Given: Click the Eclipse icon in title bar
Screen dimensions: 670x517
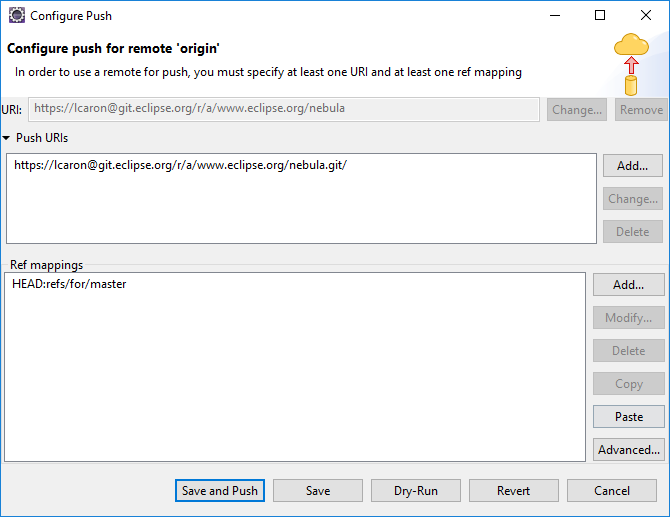Looking at the screenshot, I should (x=15, y=15).
